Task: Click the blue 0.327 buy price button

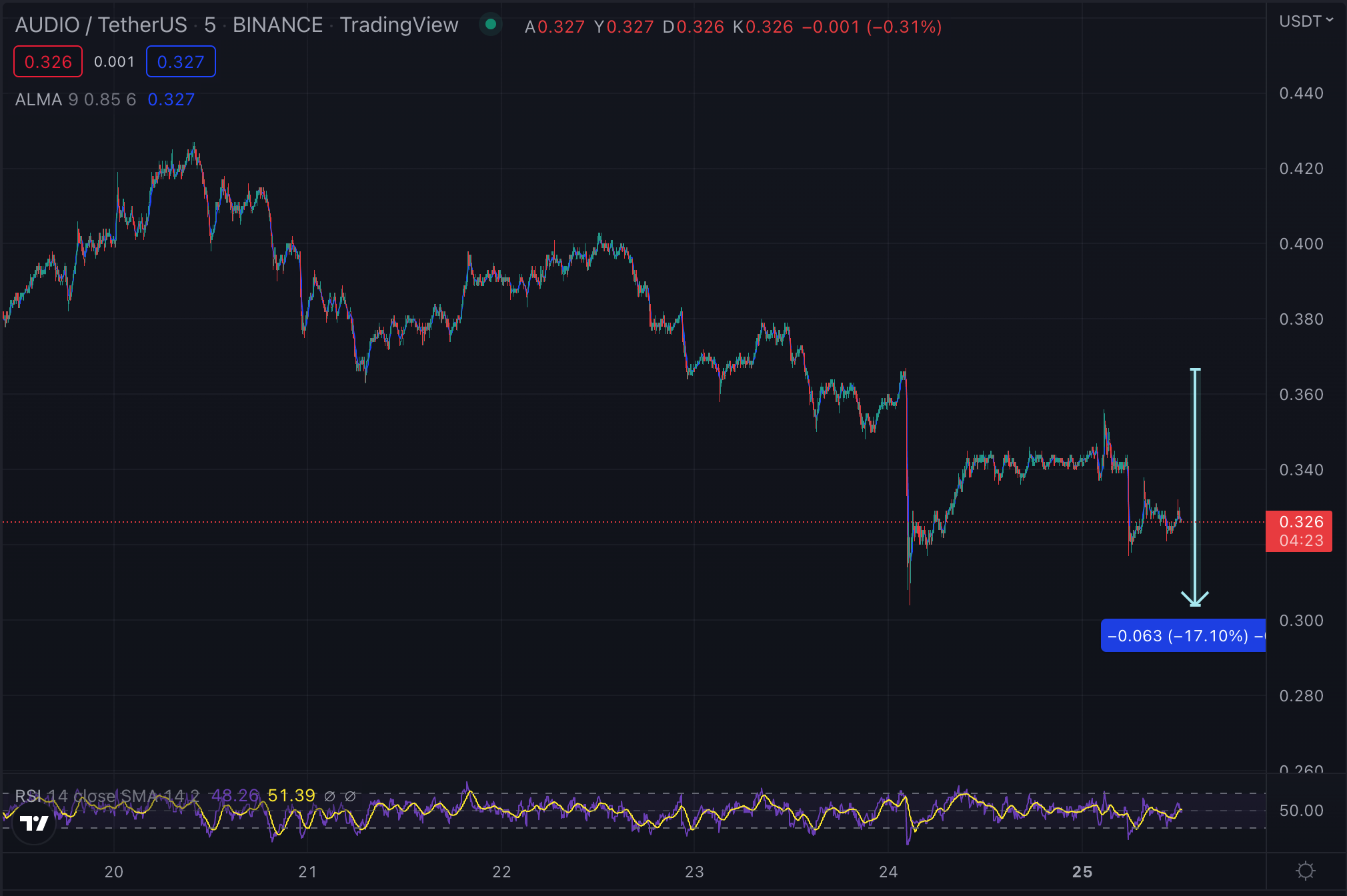Action: tap(181, 61)
